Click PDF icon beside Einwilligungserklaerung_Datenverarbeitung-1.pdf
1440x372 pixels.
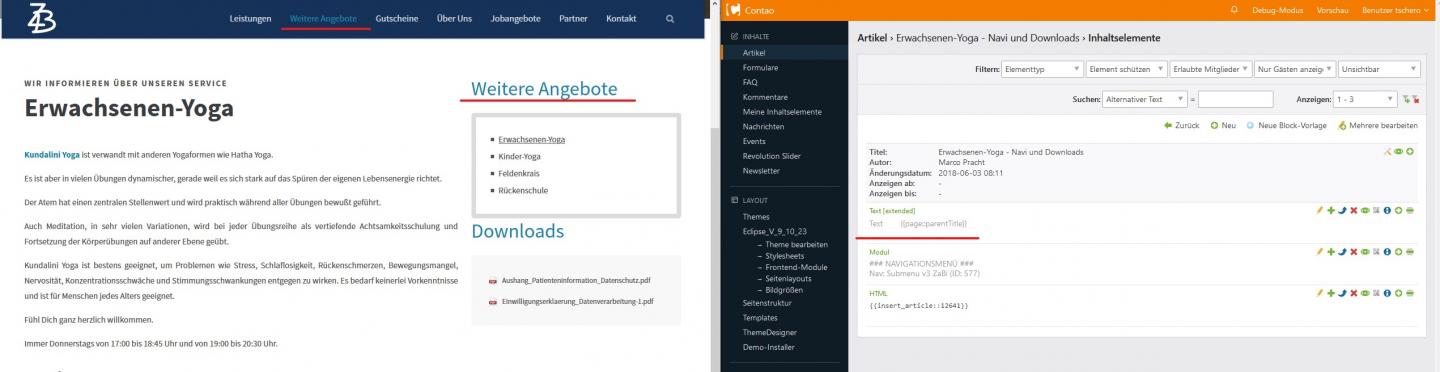pos(493,301)
